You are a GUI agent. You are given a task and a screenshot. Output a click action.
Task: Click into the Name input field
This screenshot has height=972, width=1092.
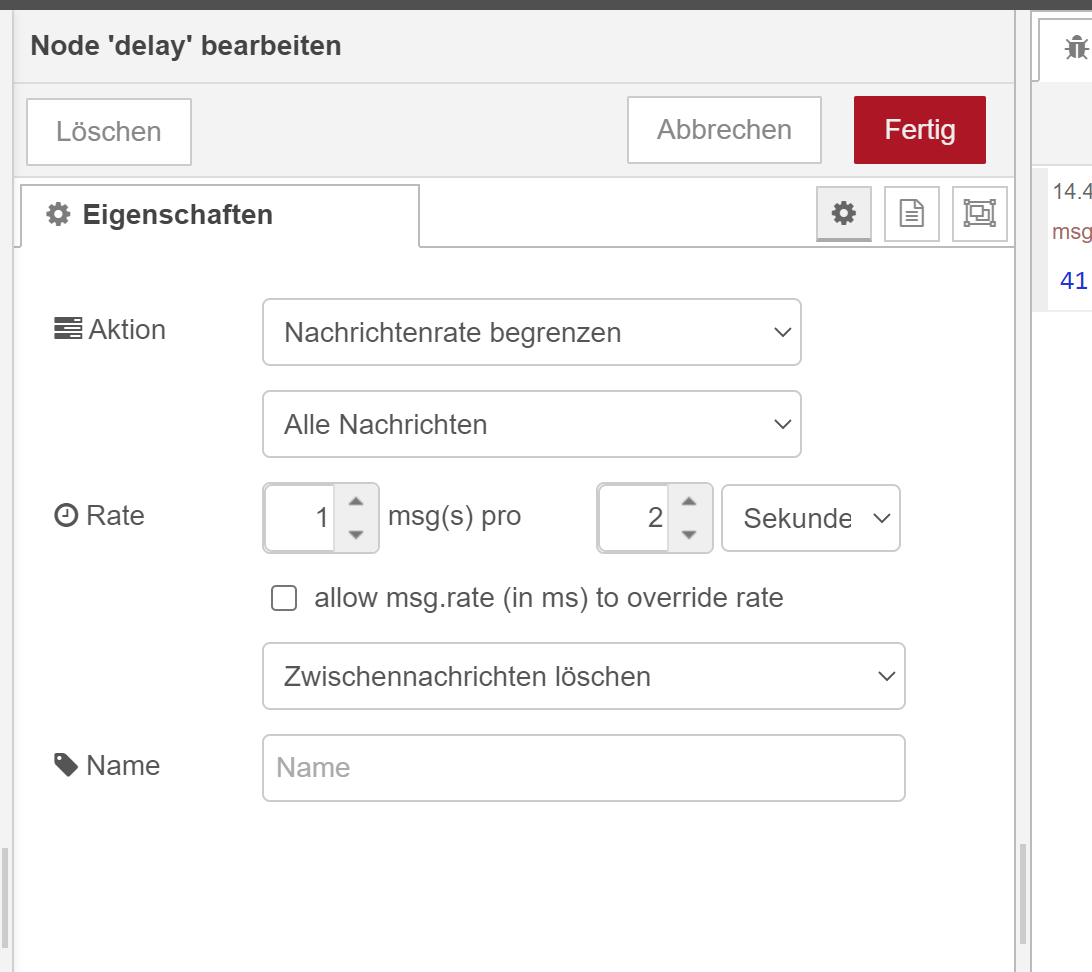coord(583,768)
